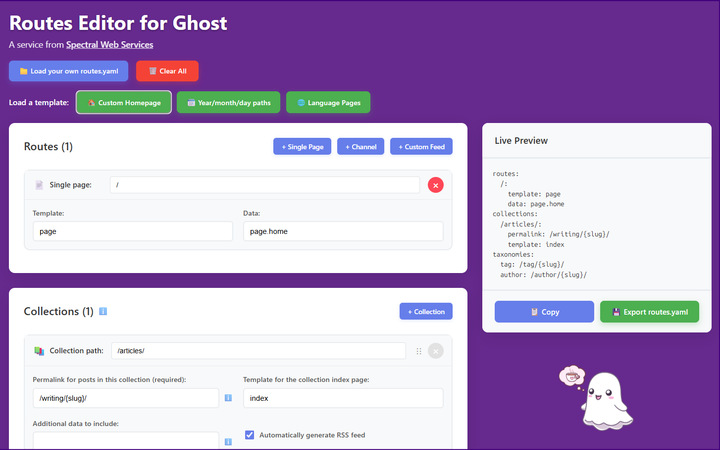Add a Single Page route
This screenshot has height=450, width=720.
pos(302,146)
